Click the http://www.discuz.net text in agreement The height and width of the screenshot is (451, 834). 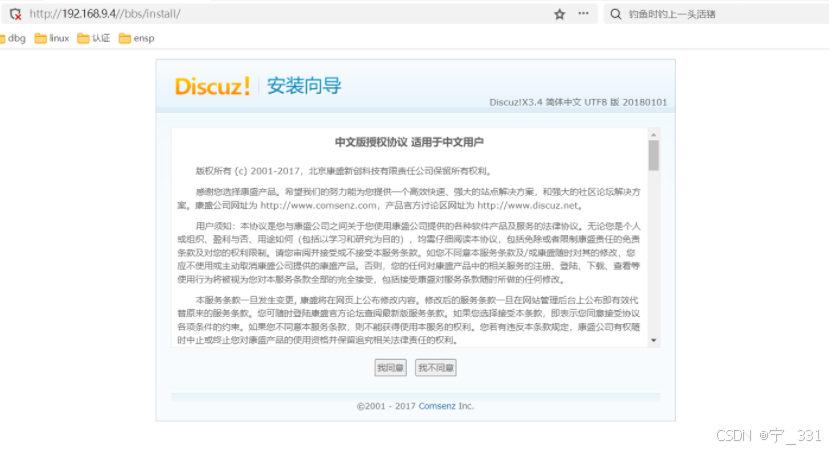pyautogui.click(x=528, y=205)
